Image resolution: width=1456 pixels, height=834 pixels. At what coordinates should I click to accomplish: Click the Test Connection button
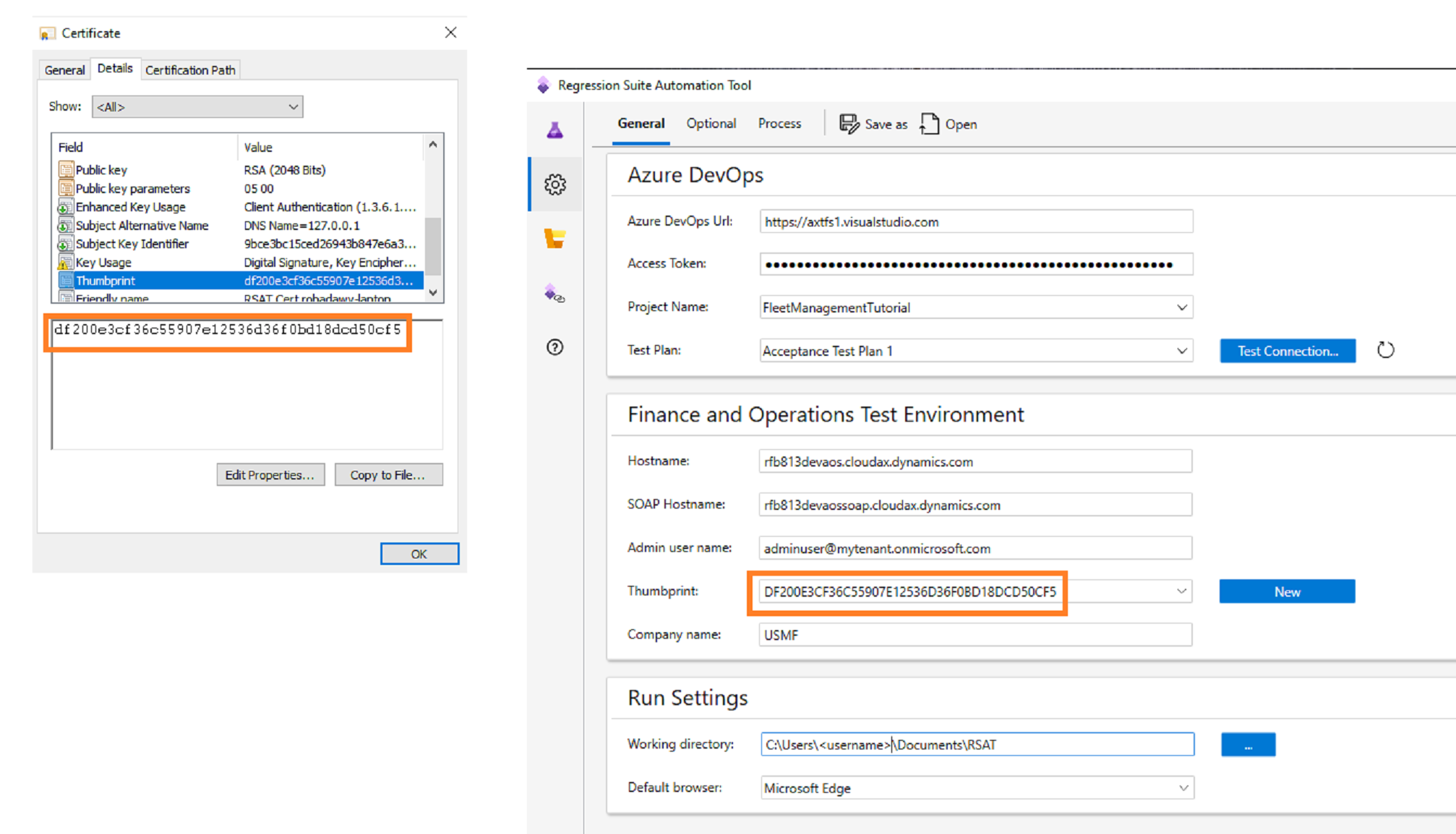coord(1288,350)
